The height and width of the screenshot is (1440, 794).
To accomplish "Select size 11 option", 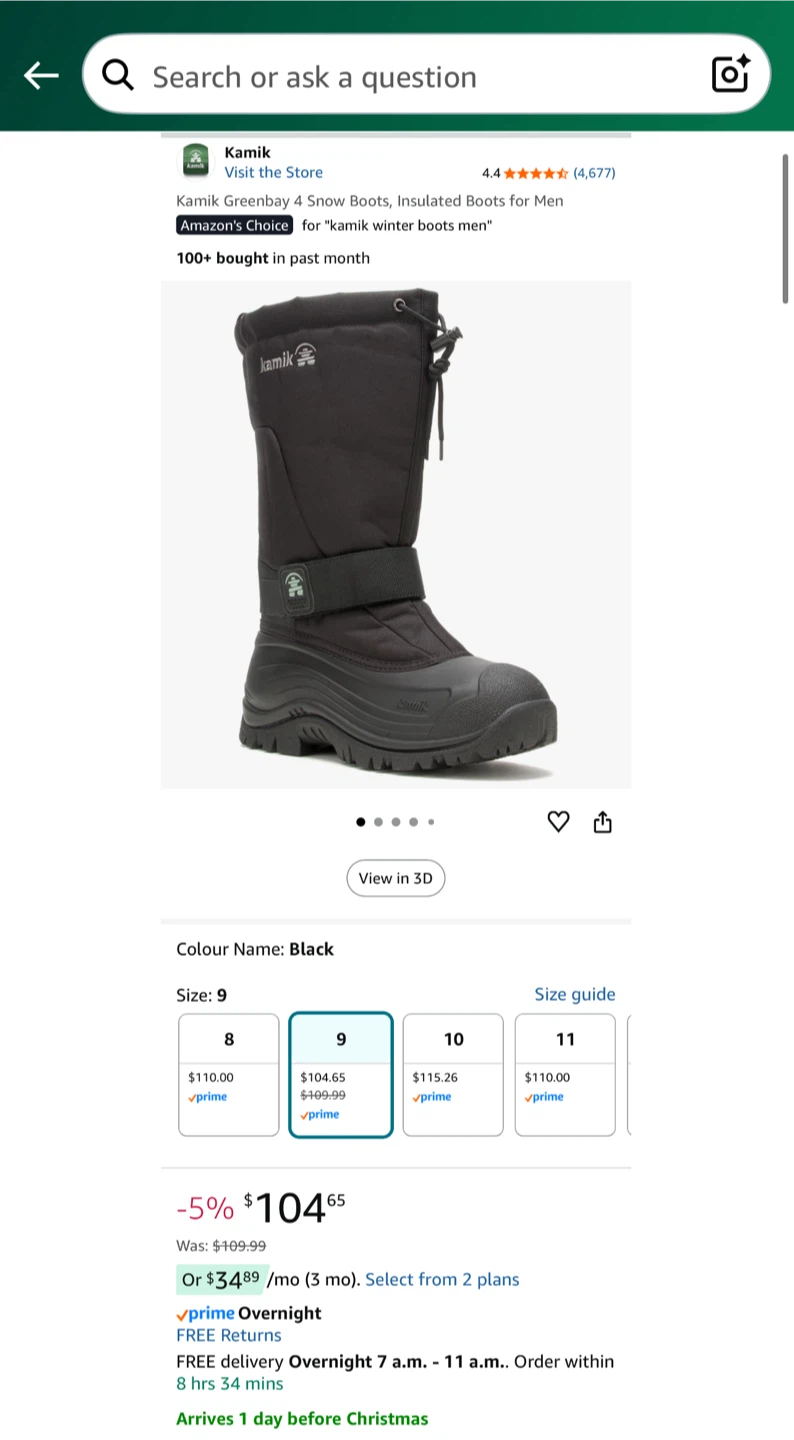I will [x=565, y=1075].
